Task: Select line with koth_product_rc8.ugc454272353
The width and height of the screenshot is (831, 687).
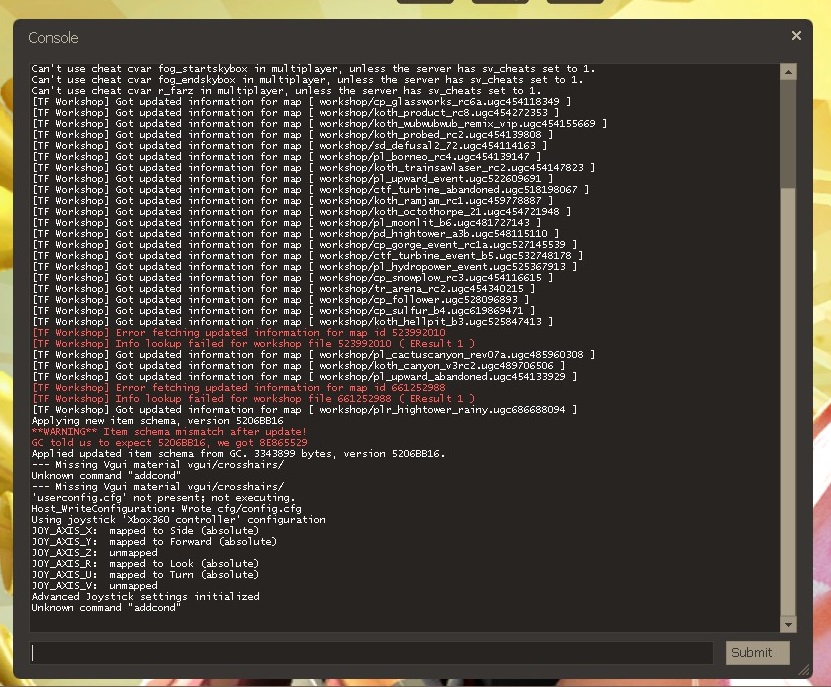Action: (296, 113)
